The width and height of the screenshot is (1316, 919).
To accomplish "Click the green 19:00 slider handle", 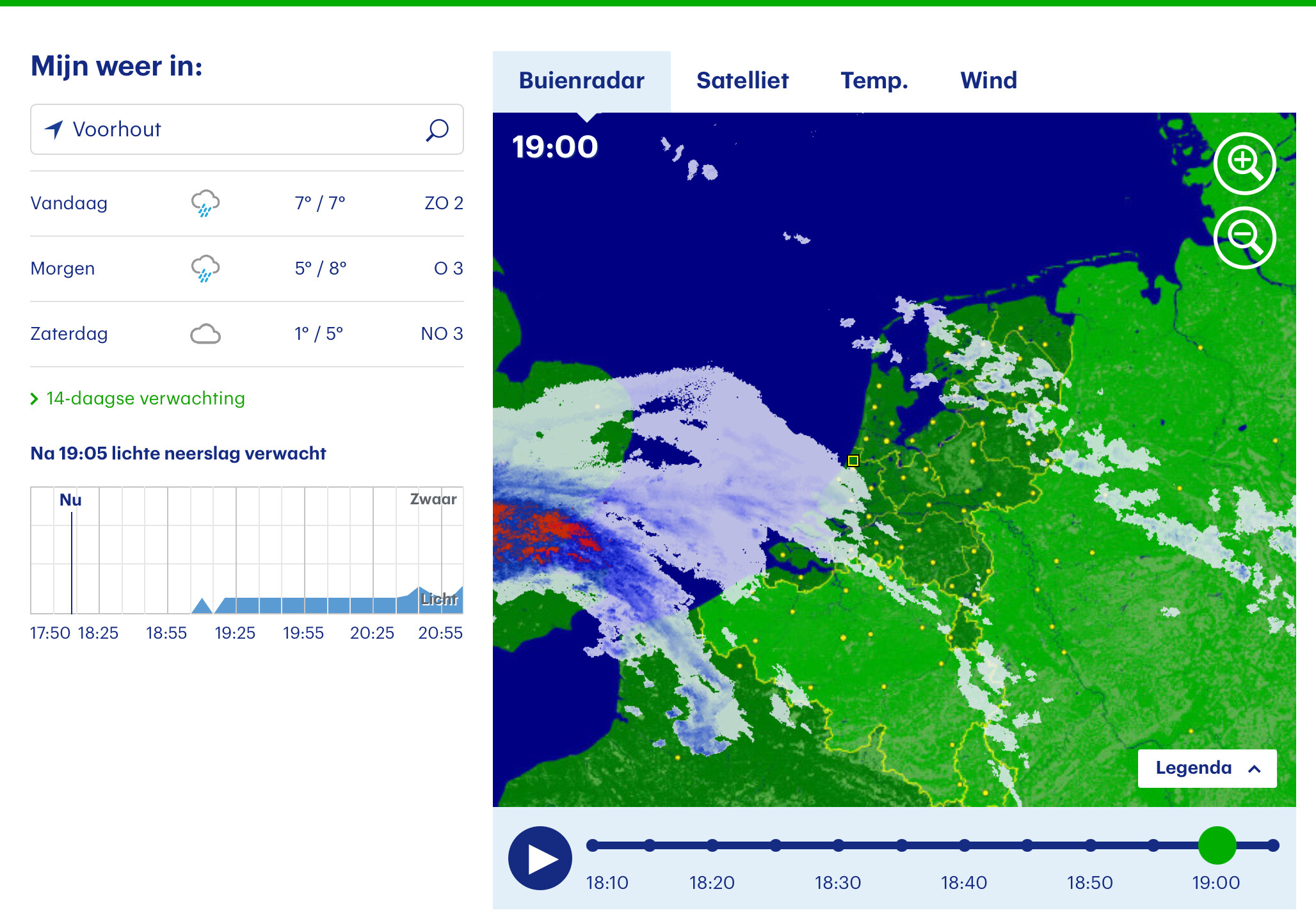I will point(1217,845).
